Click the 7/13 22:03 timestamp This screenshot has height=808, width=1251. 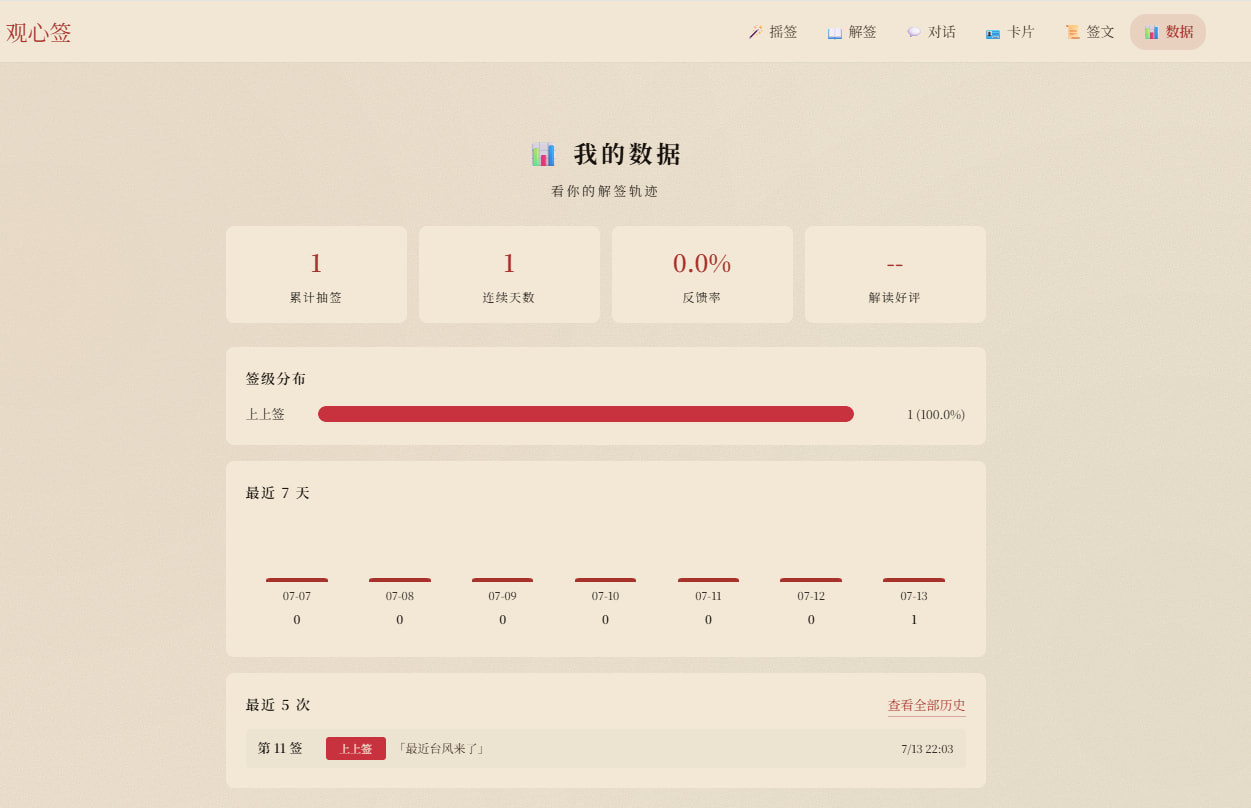click(x=927, y=748)
